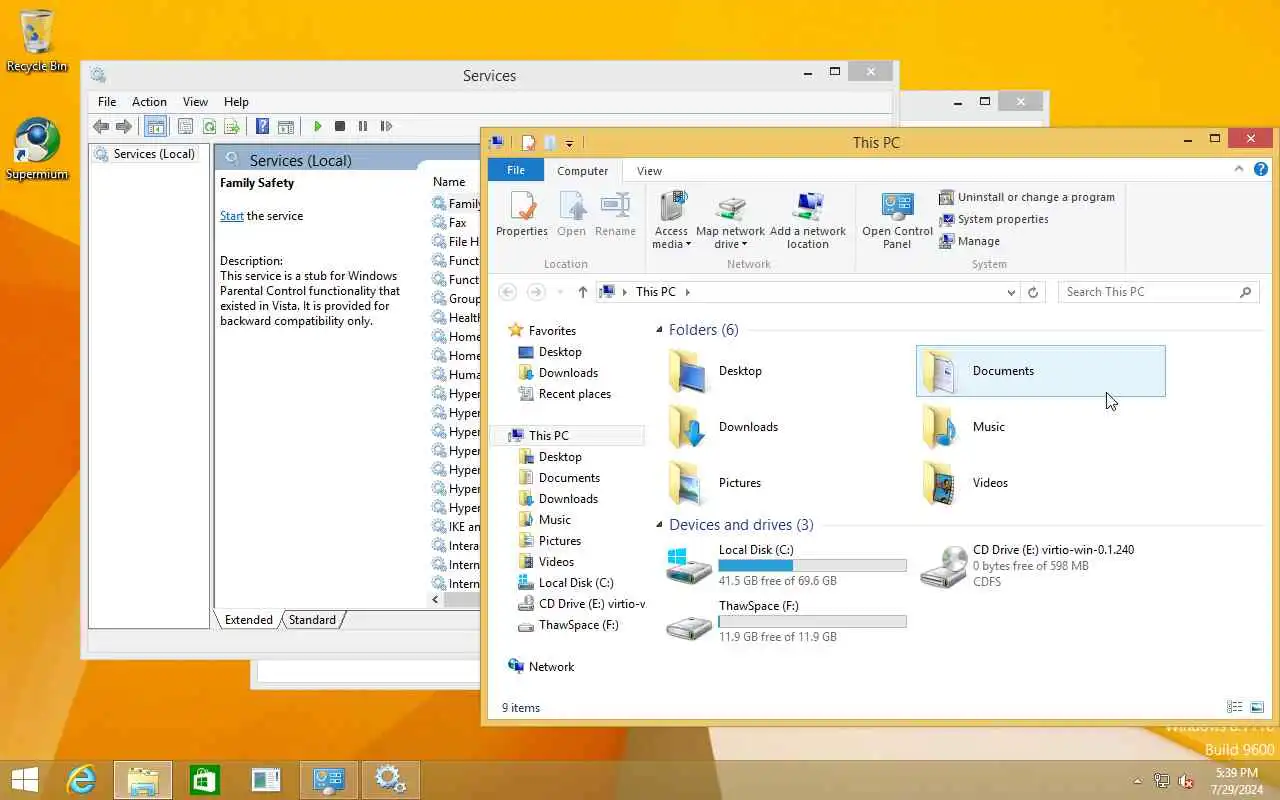
Task: Open the View menu in Services
Action: pyautogui.click(x=195, y=102)
